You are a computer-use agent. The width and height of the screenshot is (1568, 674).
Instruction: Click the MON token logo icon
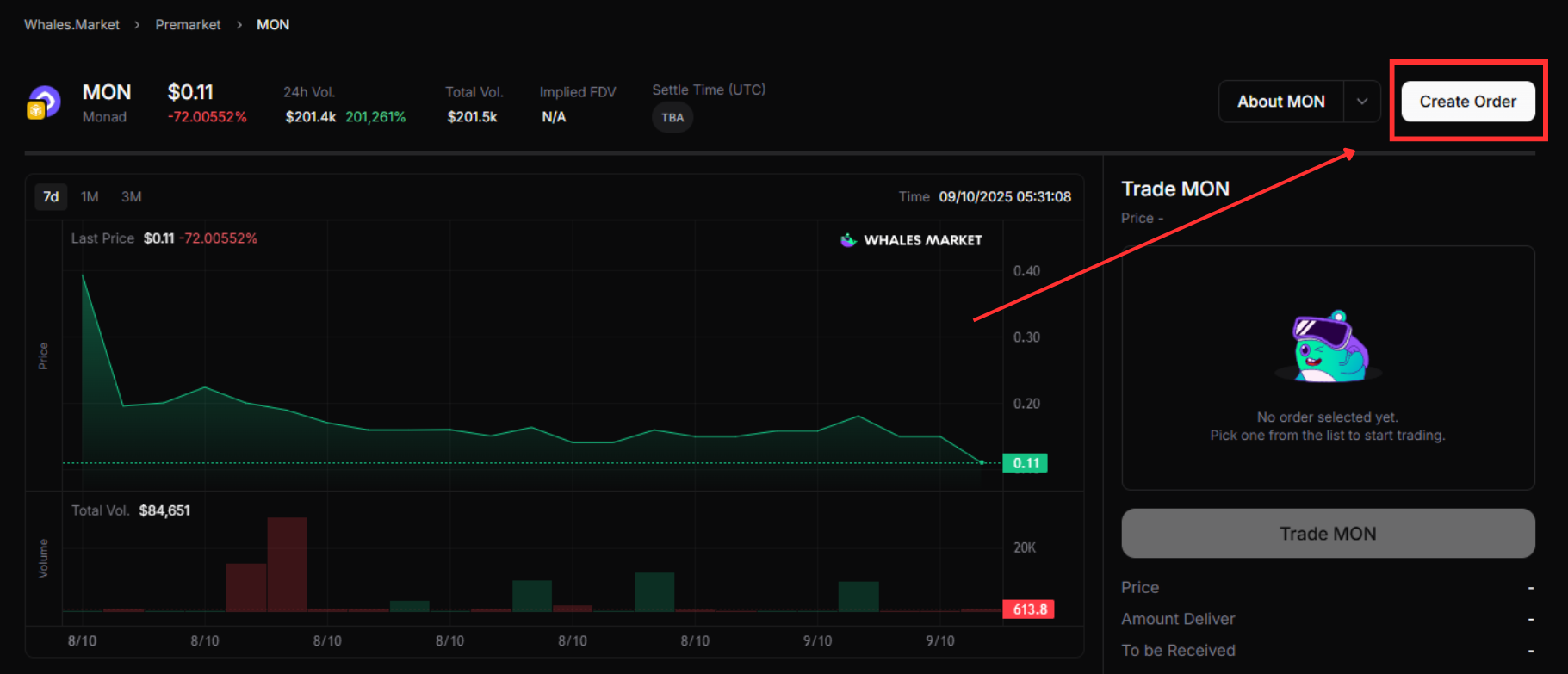point(43,102)
